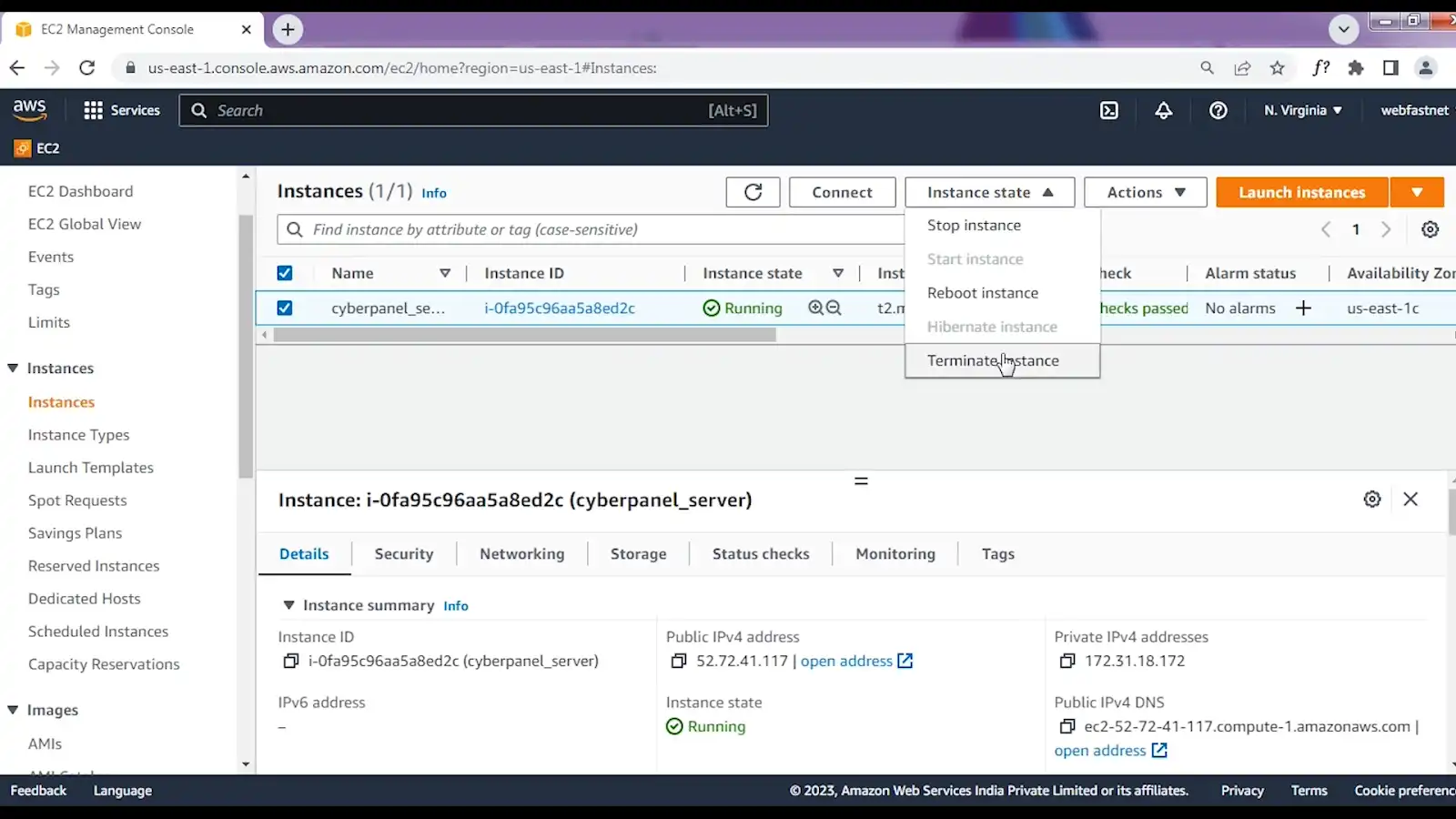Click the AWS logo home icon
Viewport: 1456px width, 819px height.
[x=30, y=110]
